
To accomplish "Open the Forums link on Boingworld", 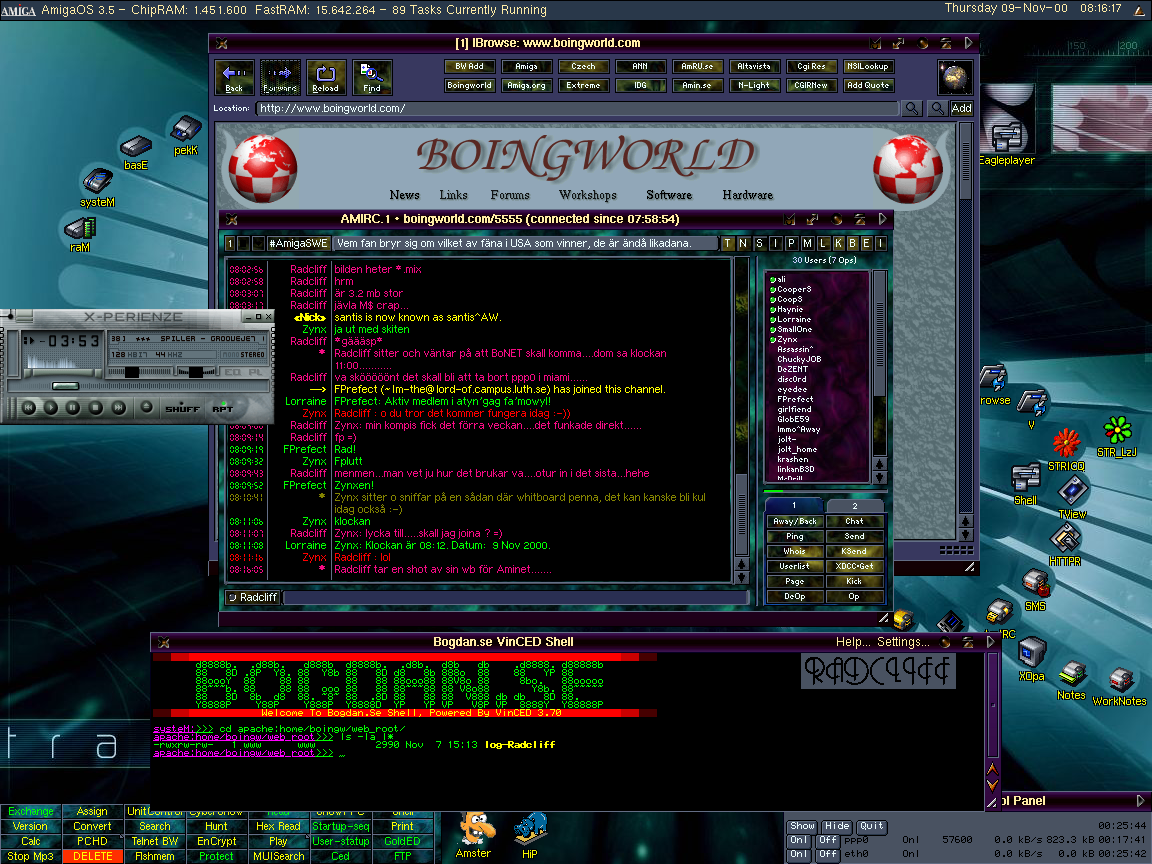I will click(x=511, y=195).
